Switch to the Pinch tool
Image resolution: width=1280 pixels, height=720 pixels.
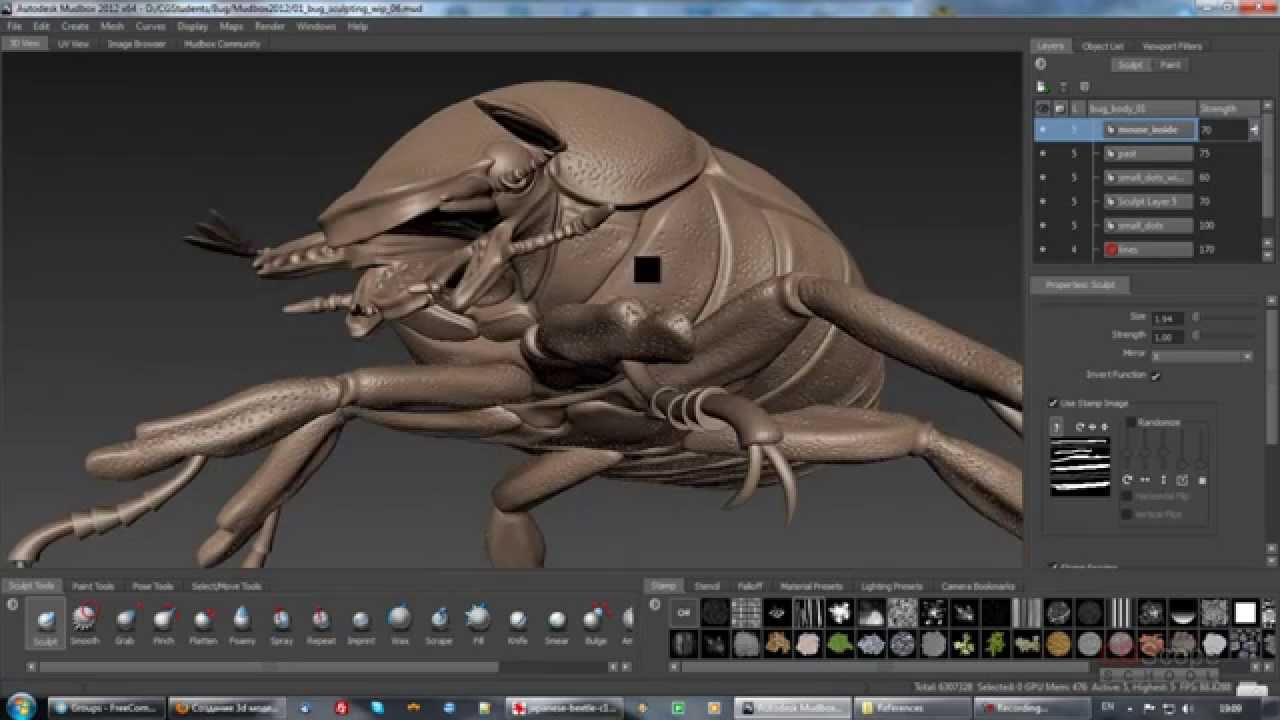click(x=164, y=619)
